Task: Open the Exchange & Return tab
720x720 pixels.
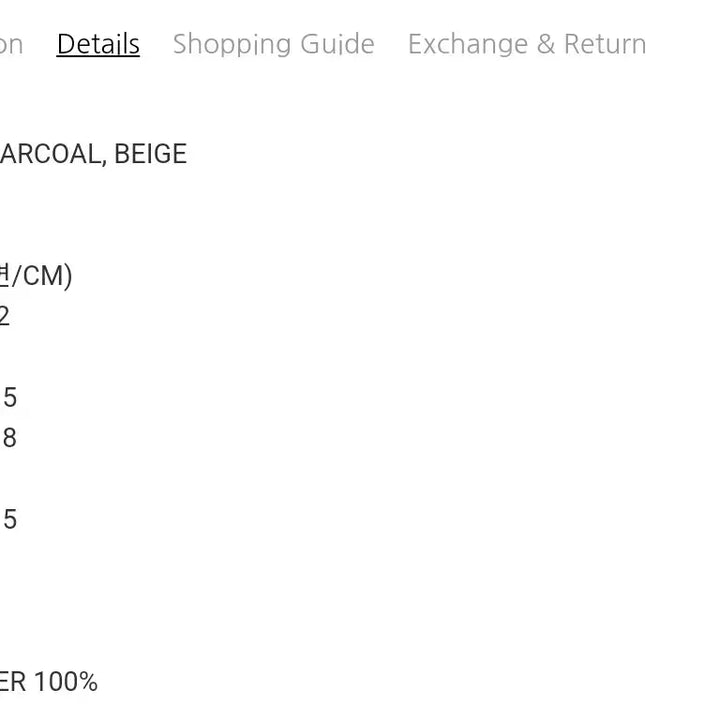Action: tap(527, 44)
